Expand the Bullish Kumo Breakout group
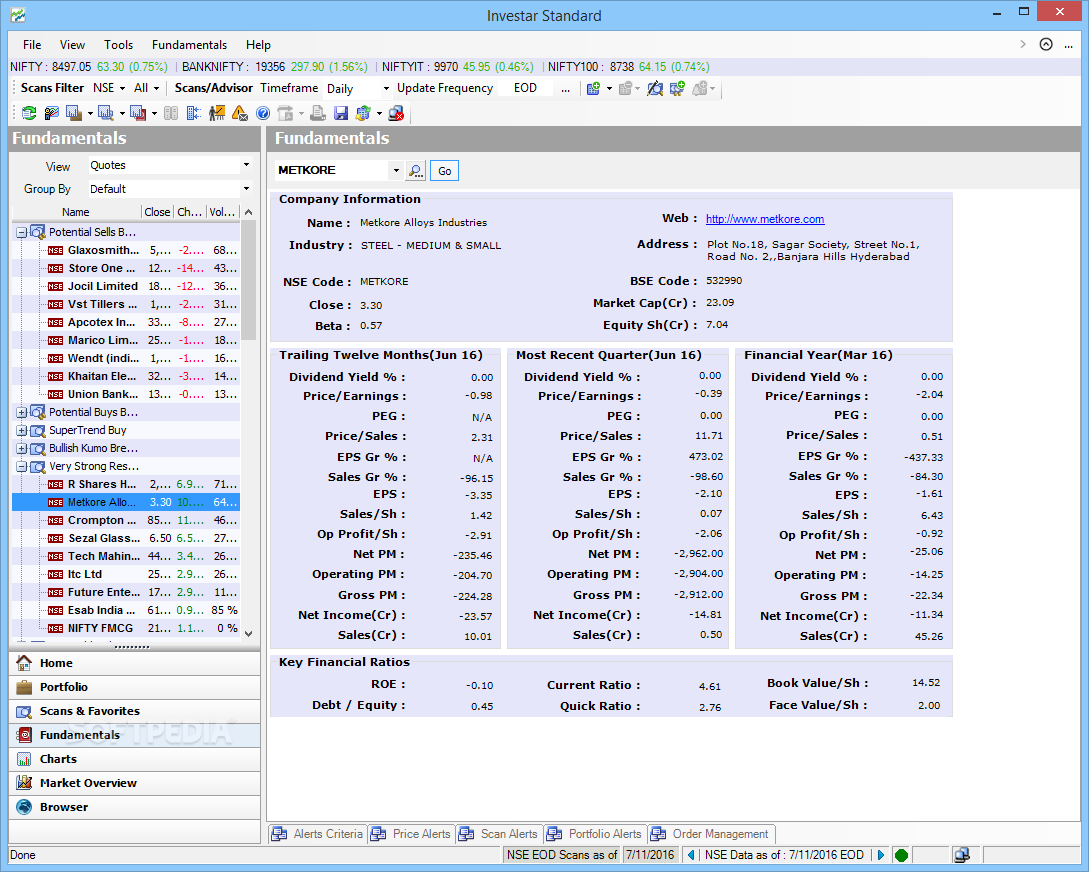Image resolution: width=1089 pixels, height=872 pixels. tap(22, 448)
